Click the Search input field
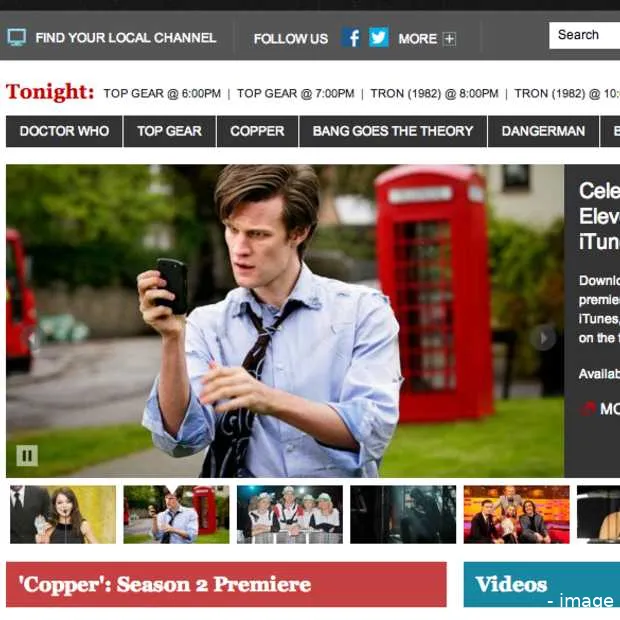Viewport: 620px width, 620px height. [584, 36]
